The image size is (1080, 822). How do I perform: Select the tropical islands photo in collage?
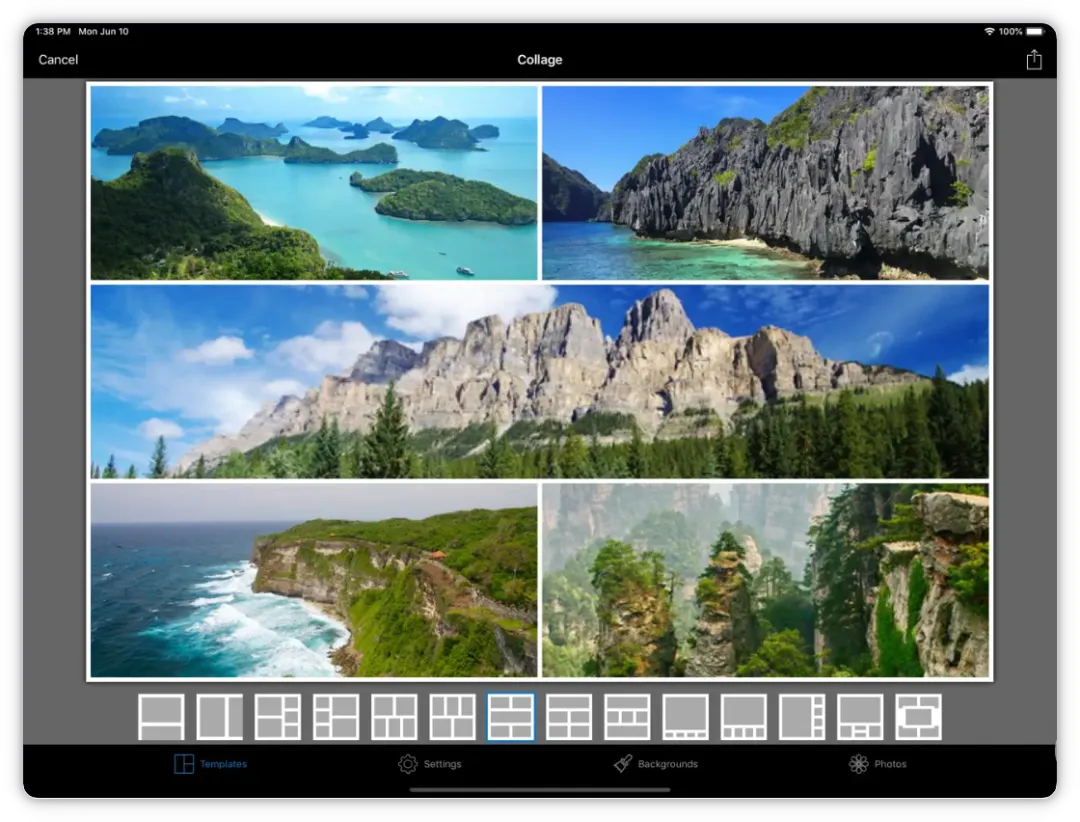click(314, 183)
